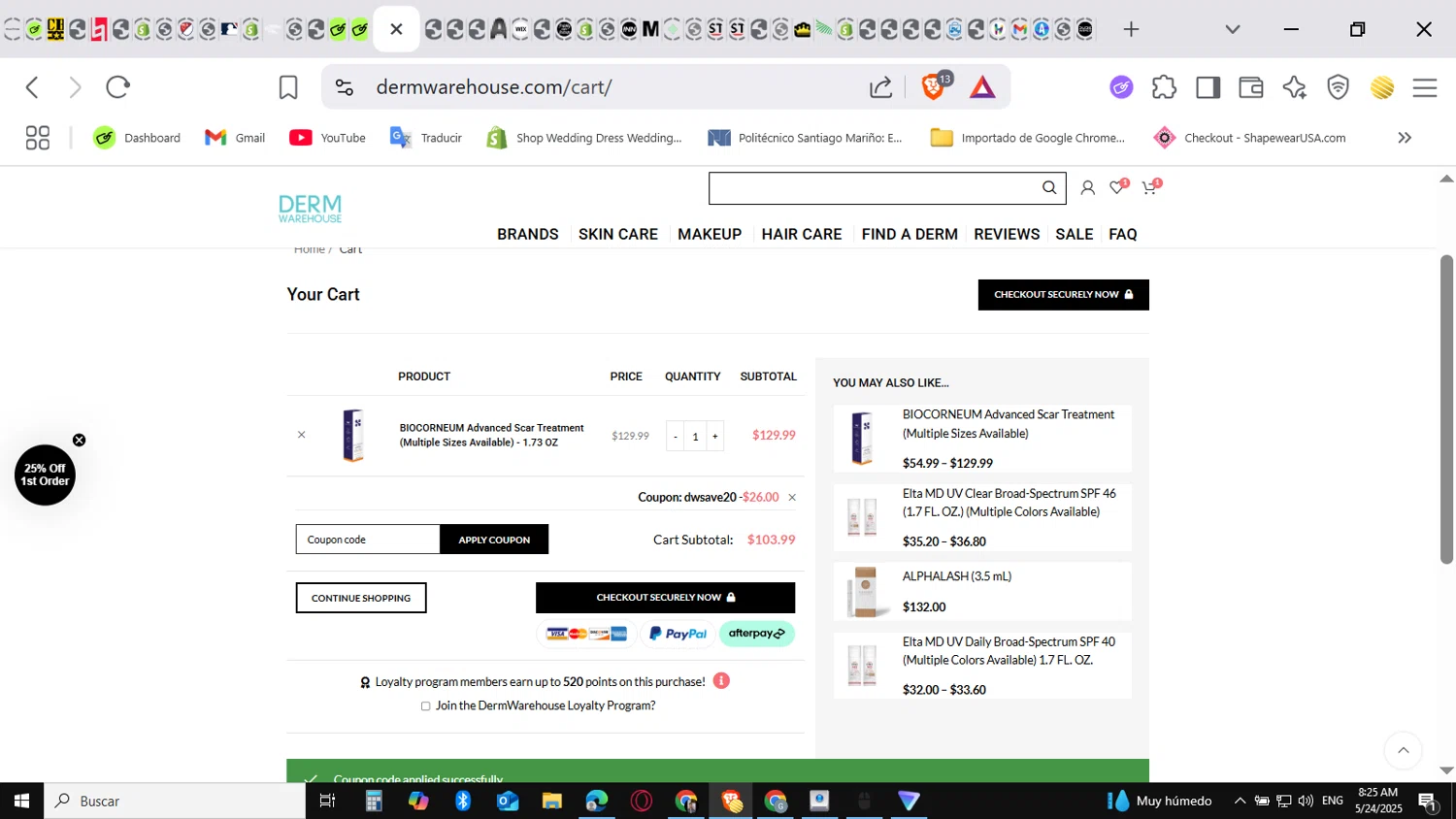Remove coupon dwsave20
The height and width of the screenshot is (819, 1456).
point(792,498)
